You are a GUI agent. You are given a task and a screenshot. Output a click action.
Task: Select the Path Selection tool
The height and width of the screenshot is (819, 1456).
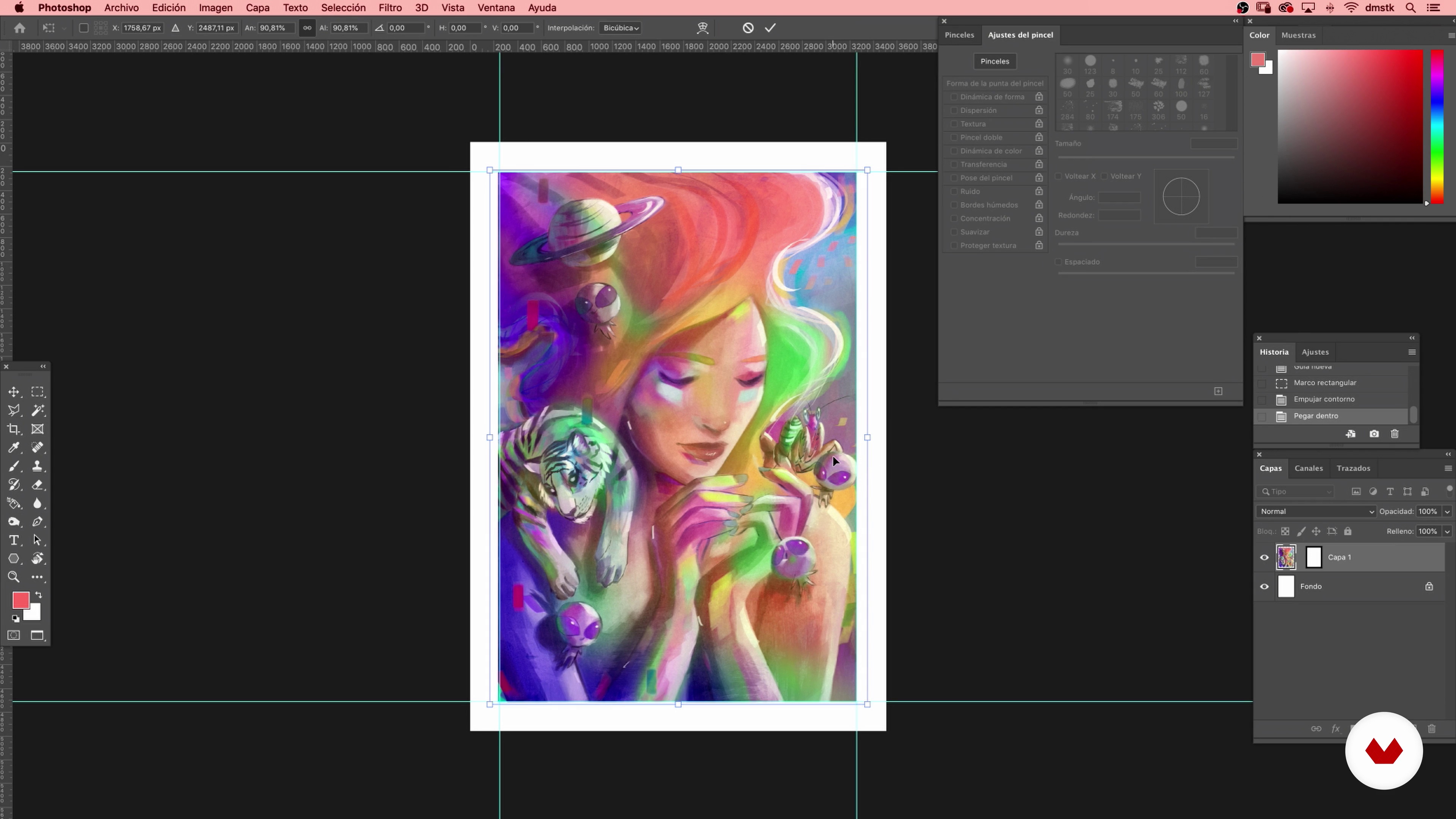37,540
